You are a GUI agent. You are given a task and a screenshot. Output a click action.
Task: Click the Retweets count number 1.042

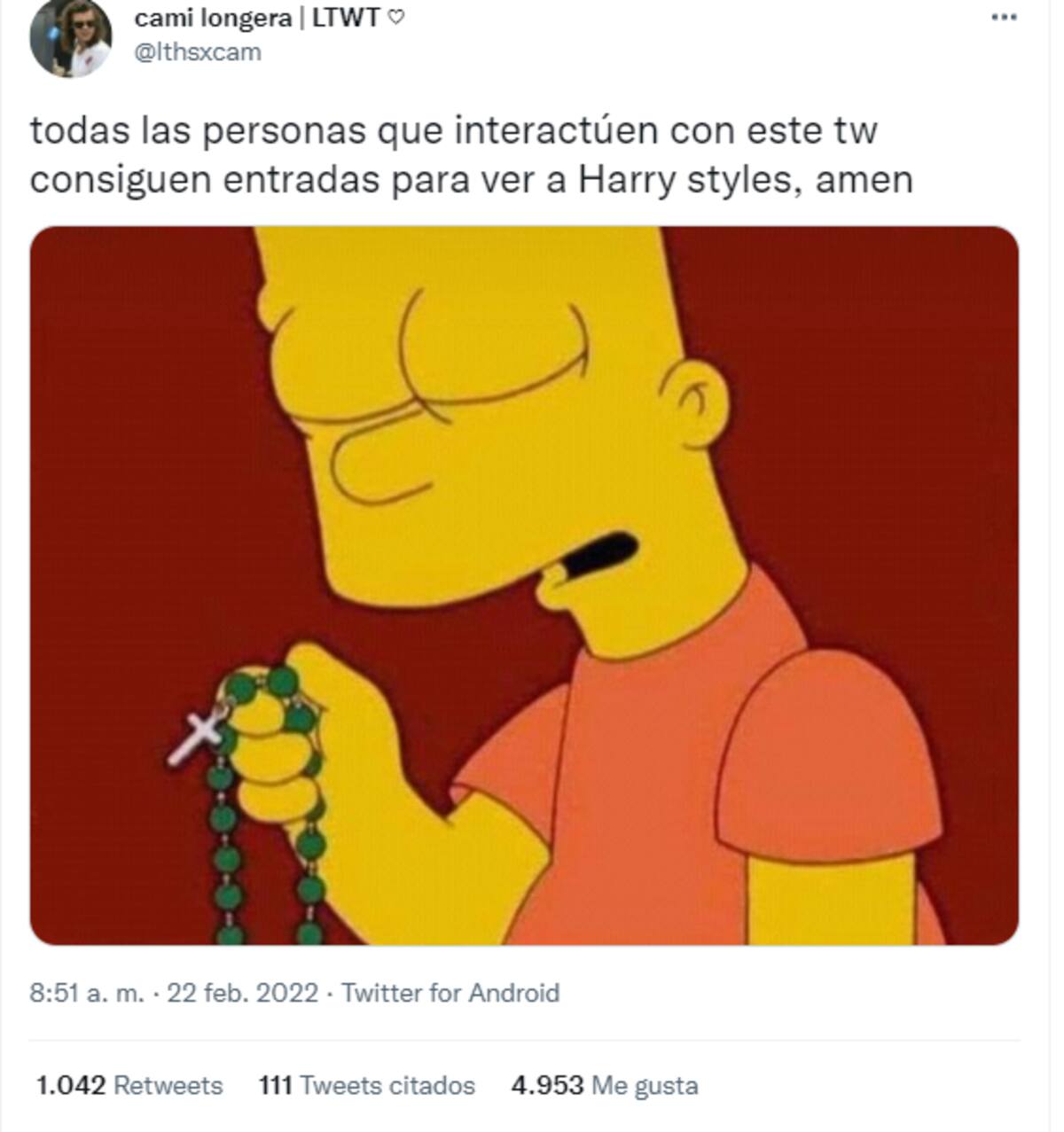71,1085
